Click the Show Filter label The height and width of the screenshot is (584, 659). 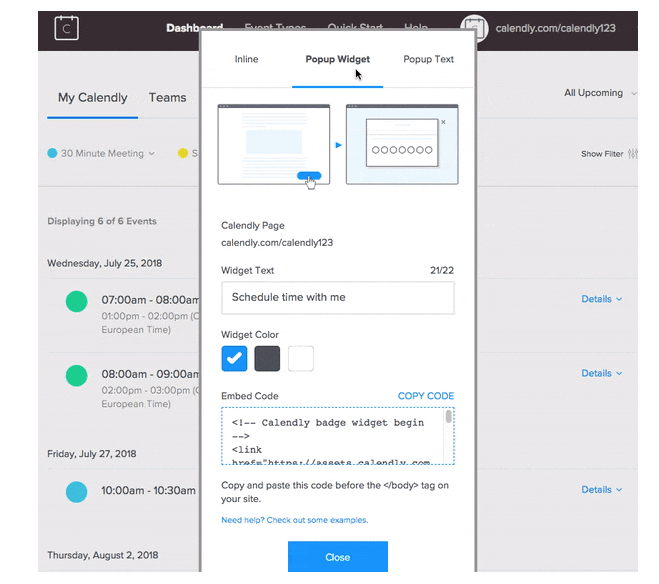tap(602, 154)
